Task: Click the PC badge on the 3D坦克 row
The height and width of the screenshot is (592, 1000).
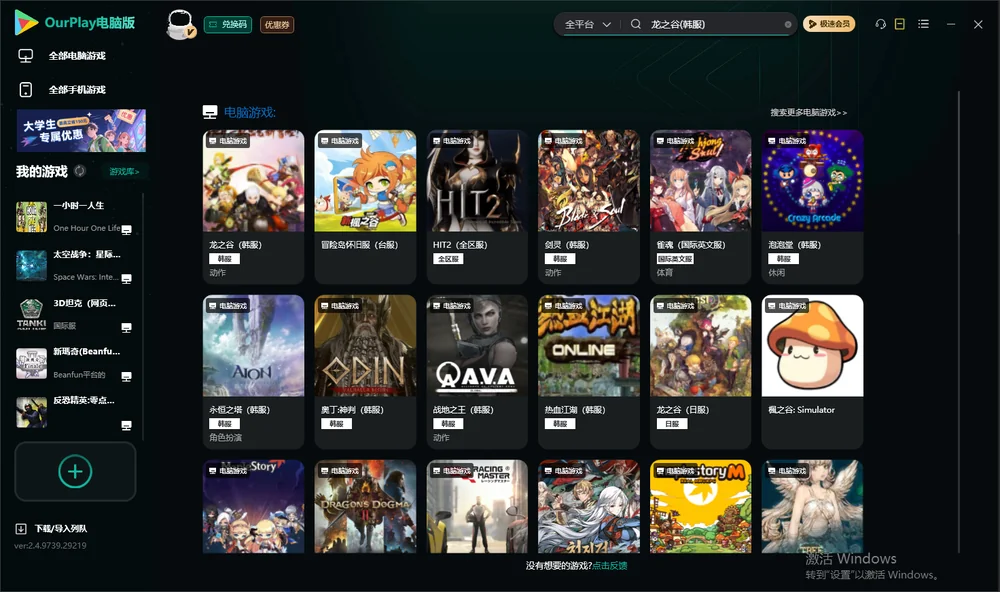Action: tap(126, 327)
